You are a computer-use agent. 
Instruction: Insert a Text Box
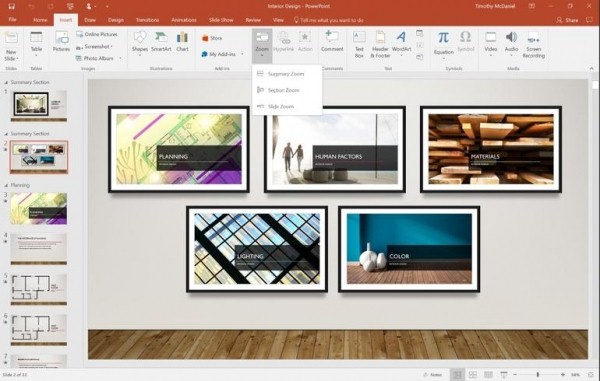point(359,45)
